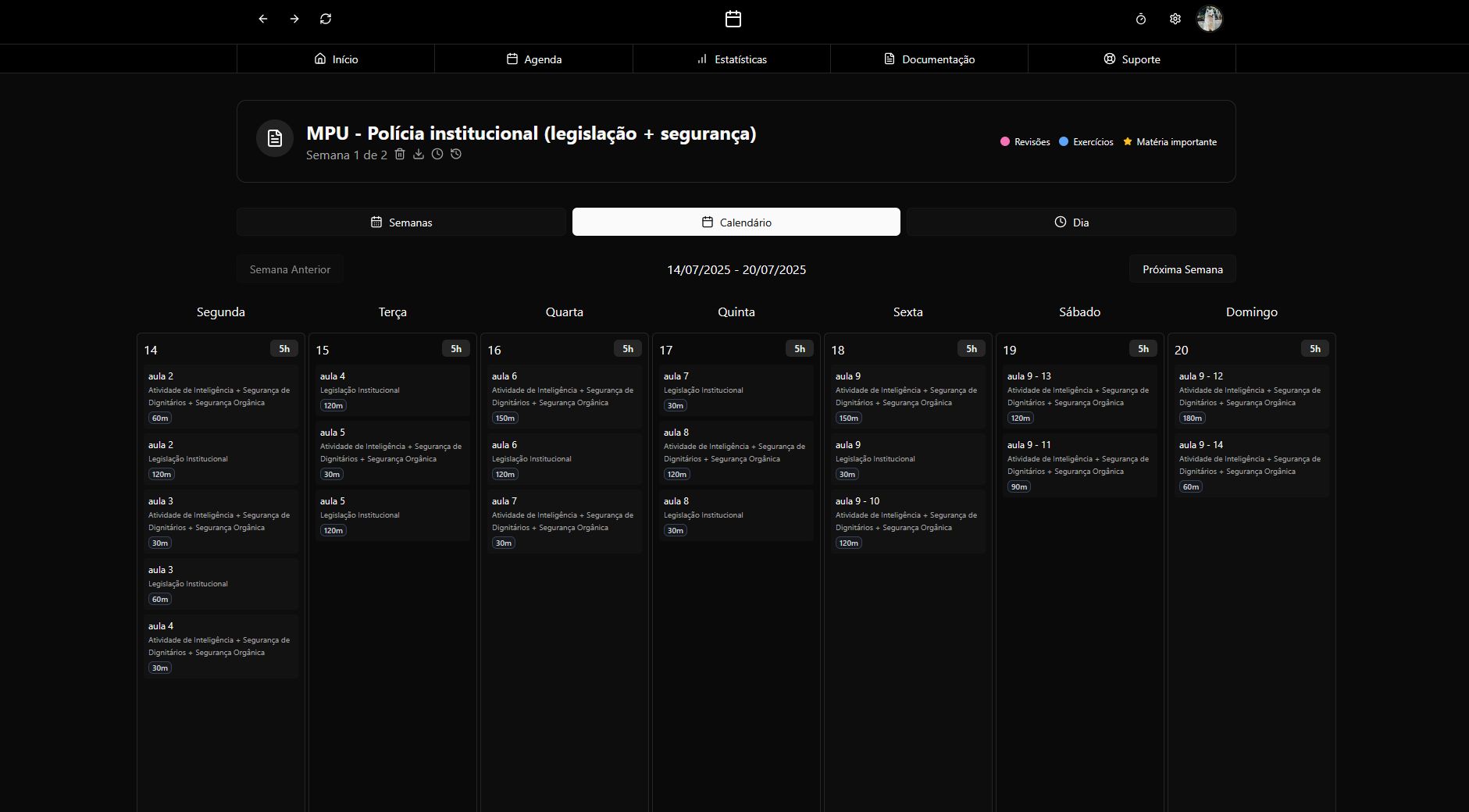Open Monday's aula 4 Atividade de Inteligência card
The height and width of the screenshot is (812, 1469).
click(x=221, y=646)
